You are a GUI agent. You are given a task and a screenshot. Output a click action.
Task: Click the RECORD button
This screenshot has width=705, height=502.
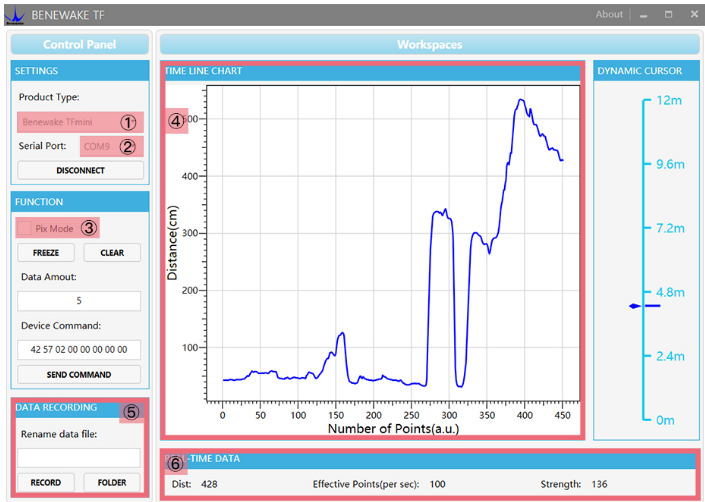[46, 482]
